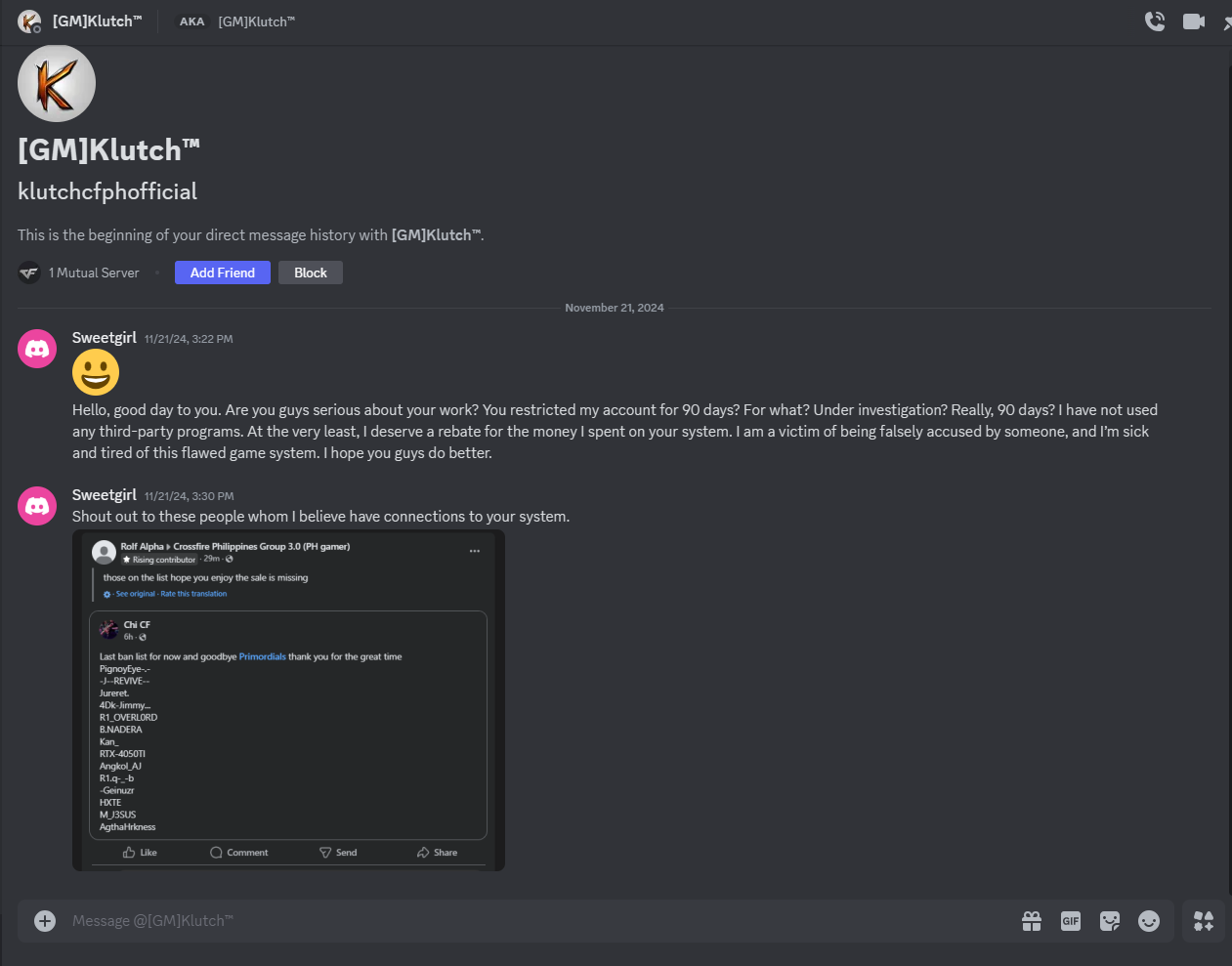The width and height of the screenshot is (1232, 966).
Task: Start a video call
Action: [x=1194, y=21]
